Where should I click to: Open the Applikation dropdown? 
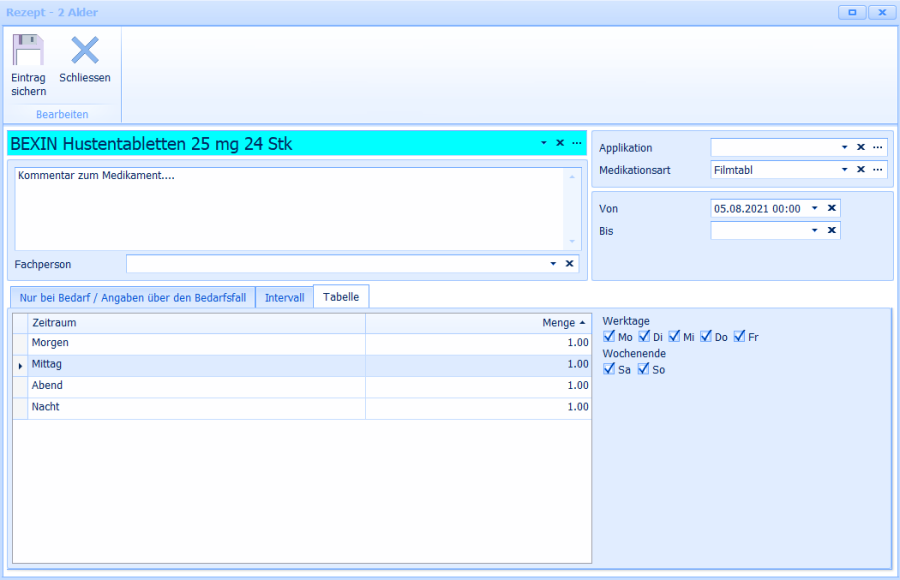[844, 147]
